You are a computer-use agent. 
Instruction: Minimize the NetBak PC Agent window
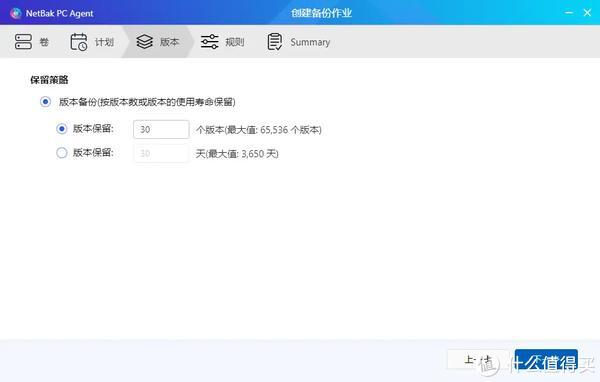pos(569,13)
